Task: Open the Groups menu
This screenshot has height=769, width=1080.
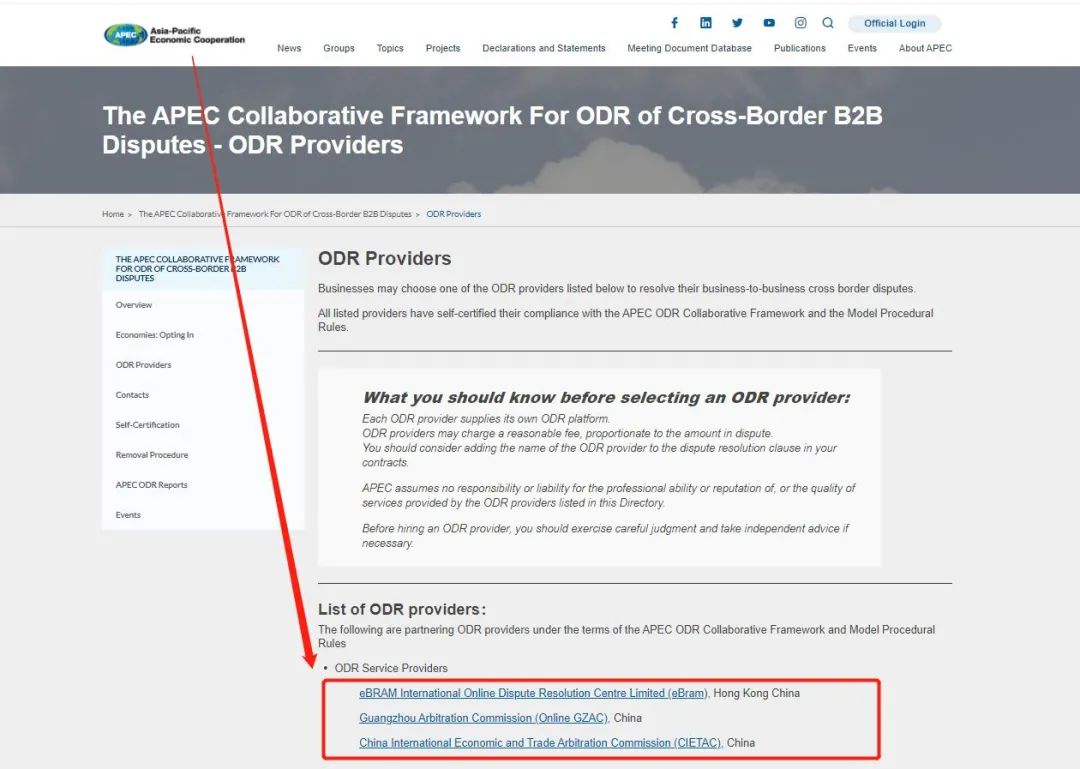Action: (338, 48)
